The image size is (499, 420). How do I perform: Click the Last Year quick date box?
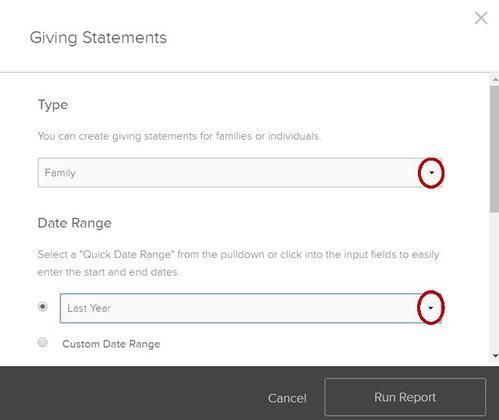point(251,308)
